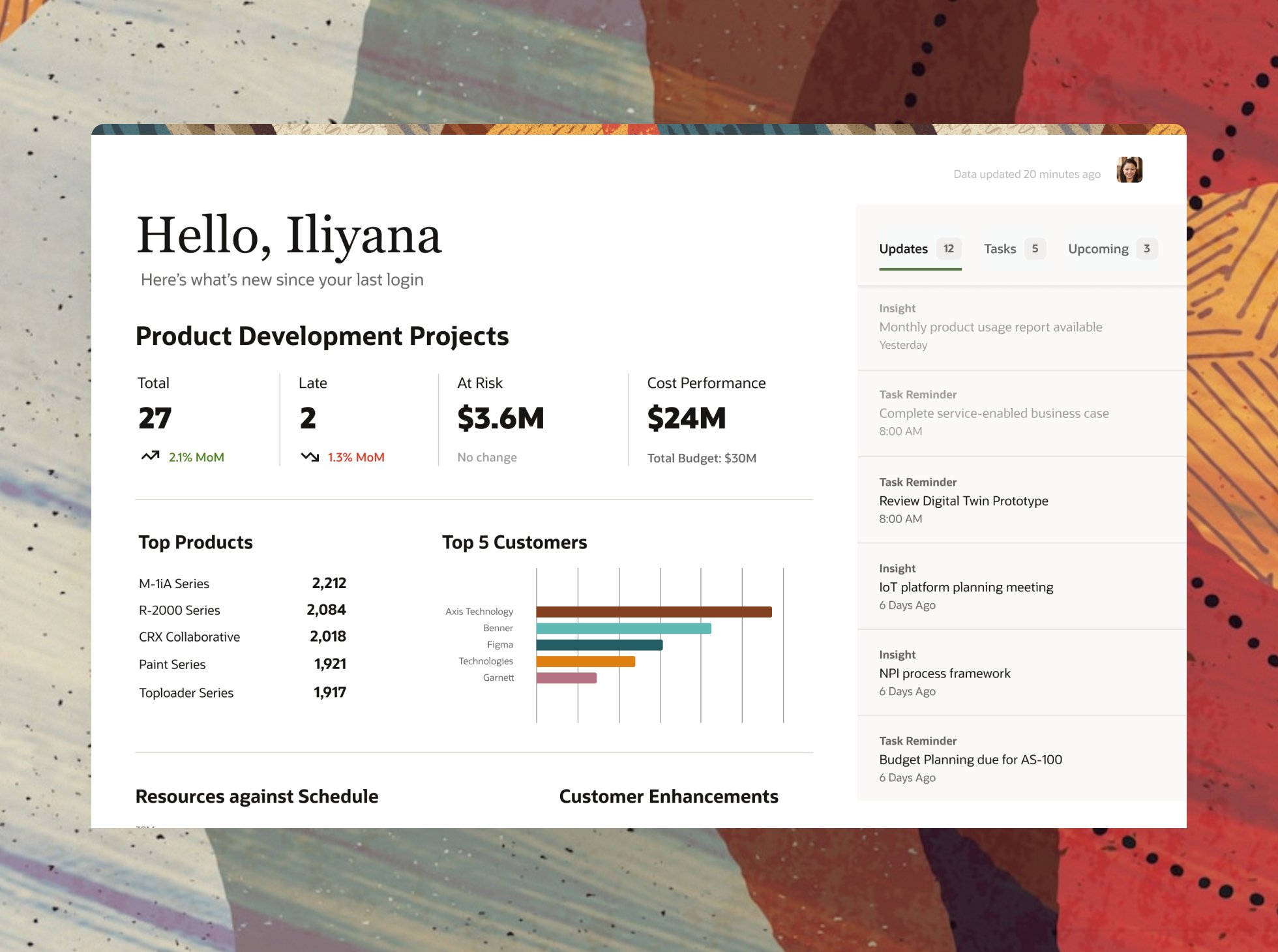Open Budget Planning due for AS-100 reminder

970,759
